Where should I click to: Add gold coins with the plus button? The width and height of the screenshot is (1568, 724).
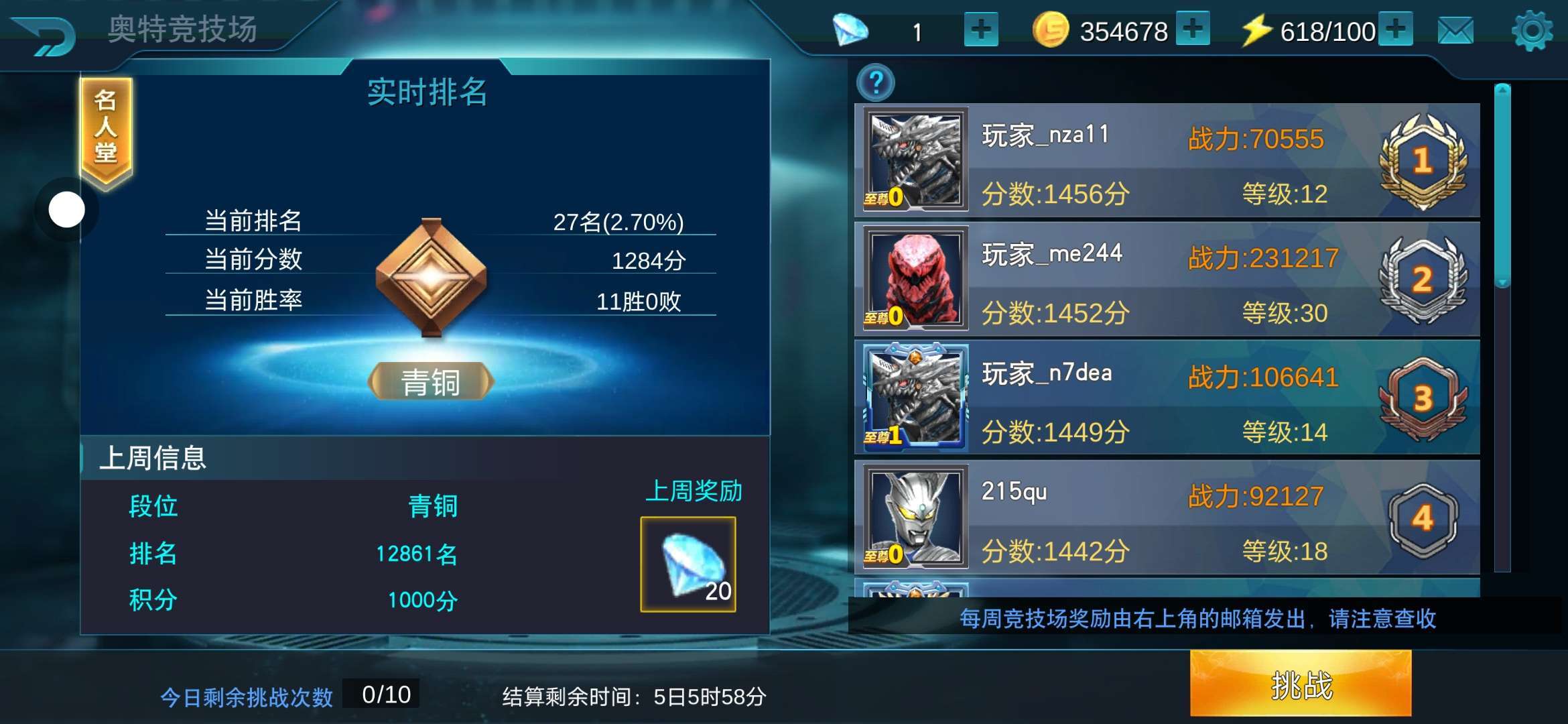[x=1193, y=29]
